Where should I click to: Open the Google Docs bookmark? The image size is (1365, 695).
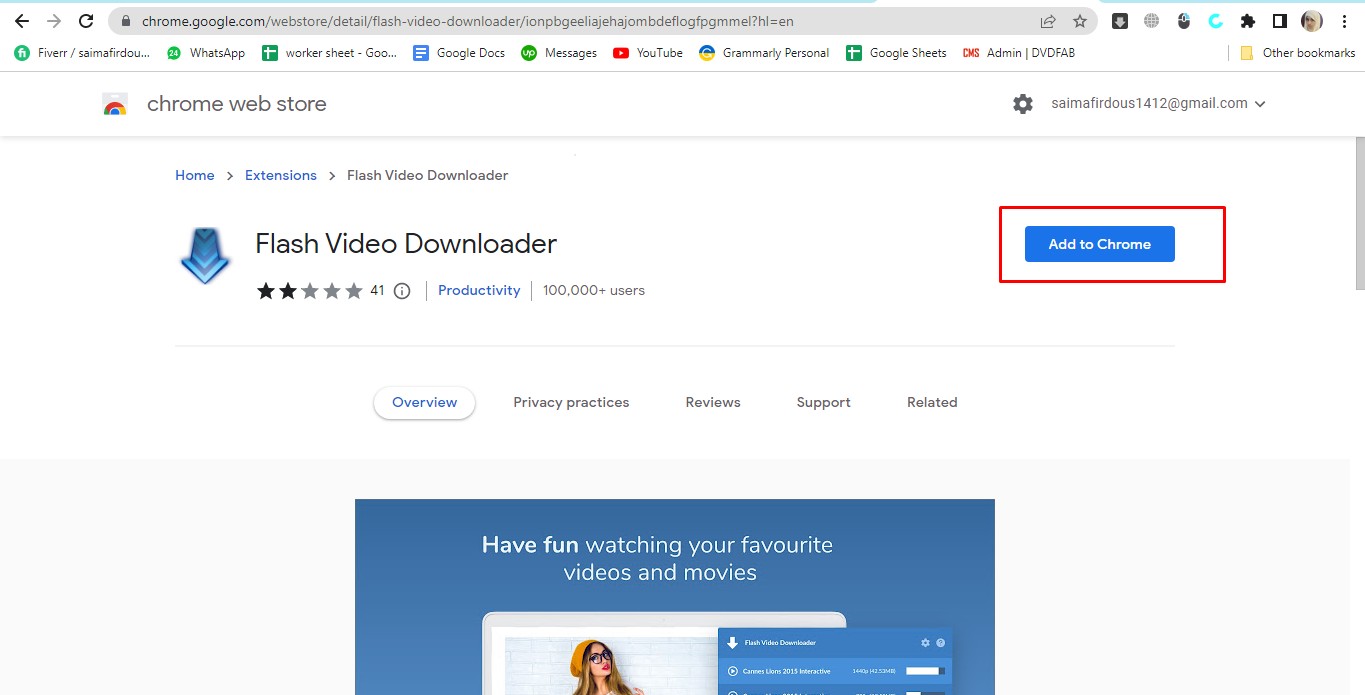459,53
